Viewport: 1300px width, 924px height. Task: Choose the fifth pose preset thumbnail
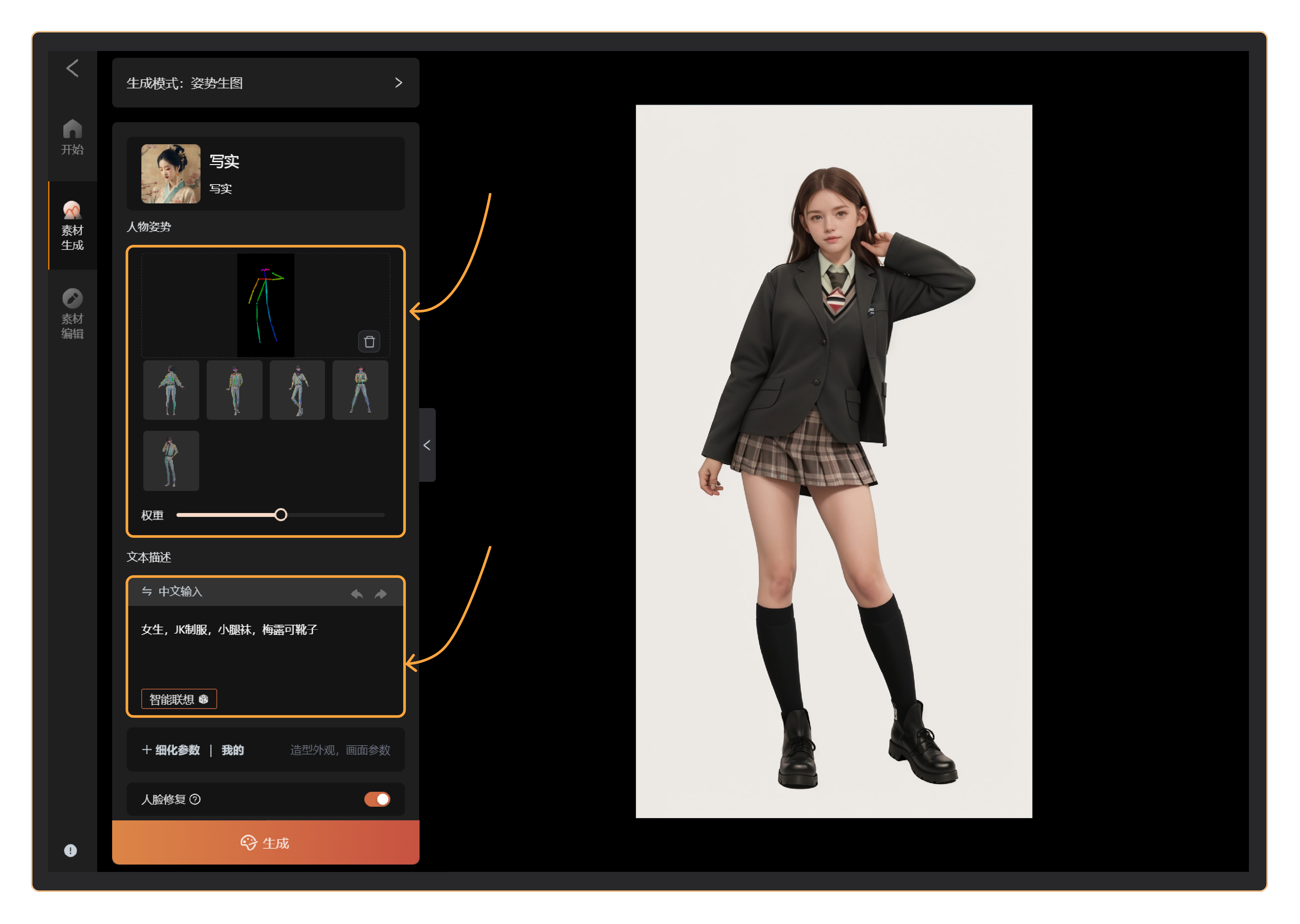pos(171,460)
